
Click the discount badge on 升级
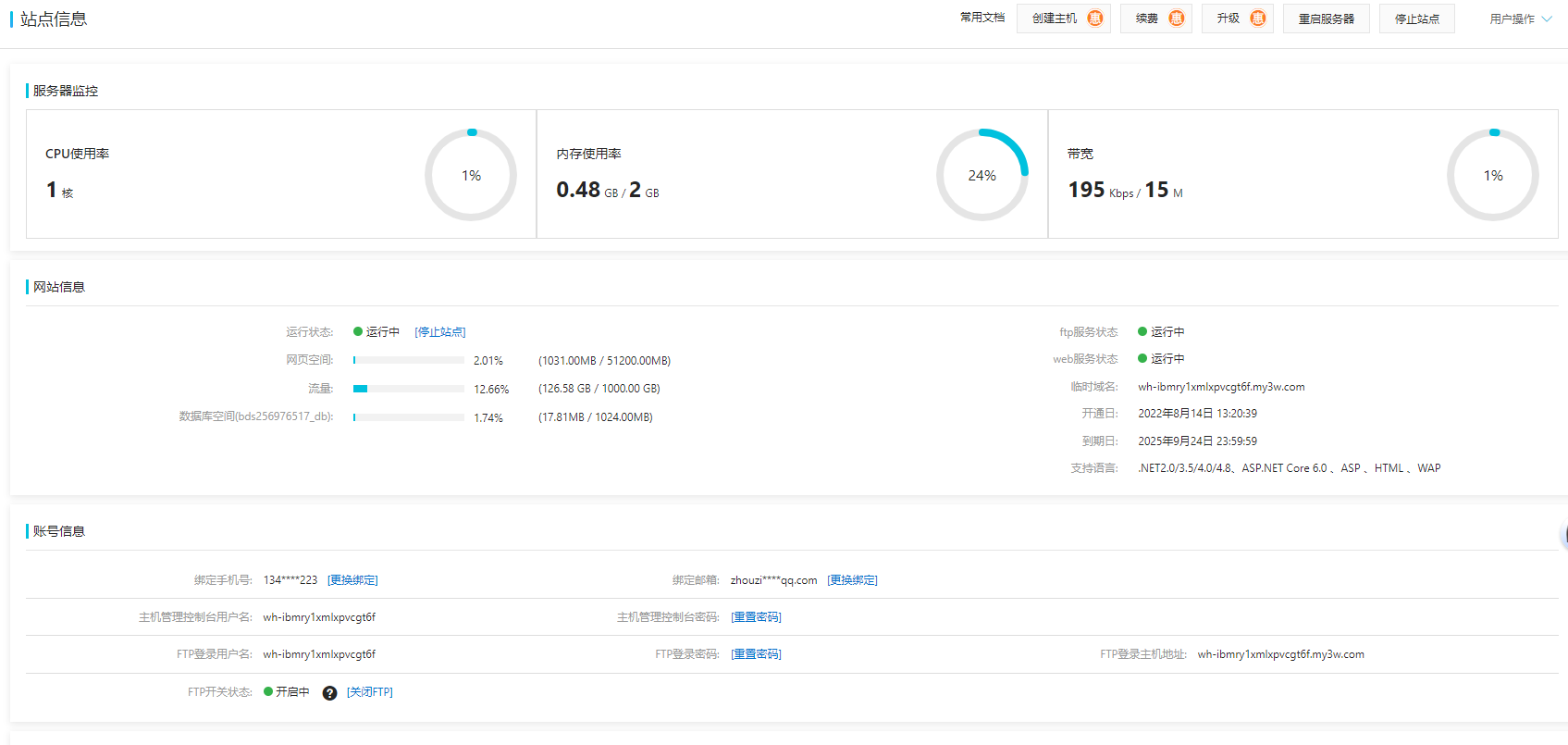(x=1258, y=19)
